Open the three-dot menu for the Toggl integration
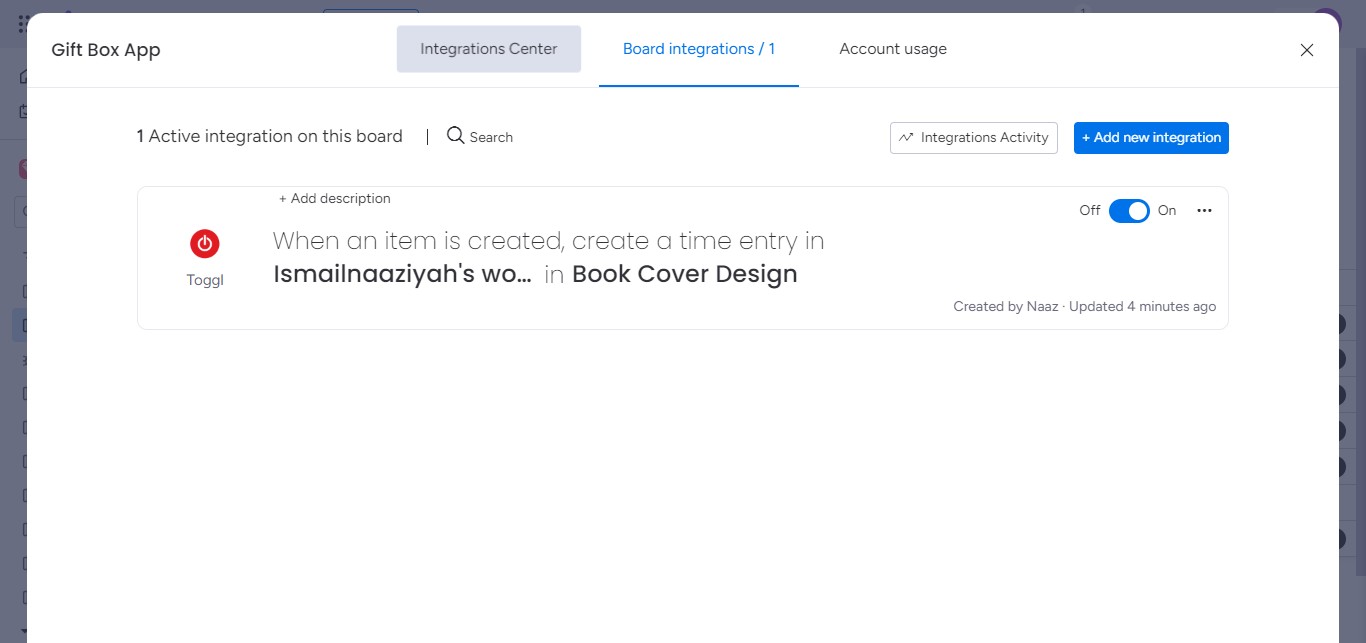The image size is (1366, 643). [x=1204, y=211]
